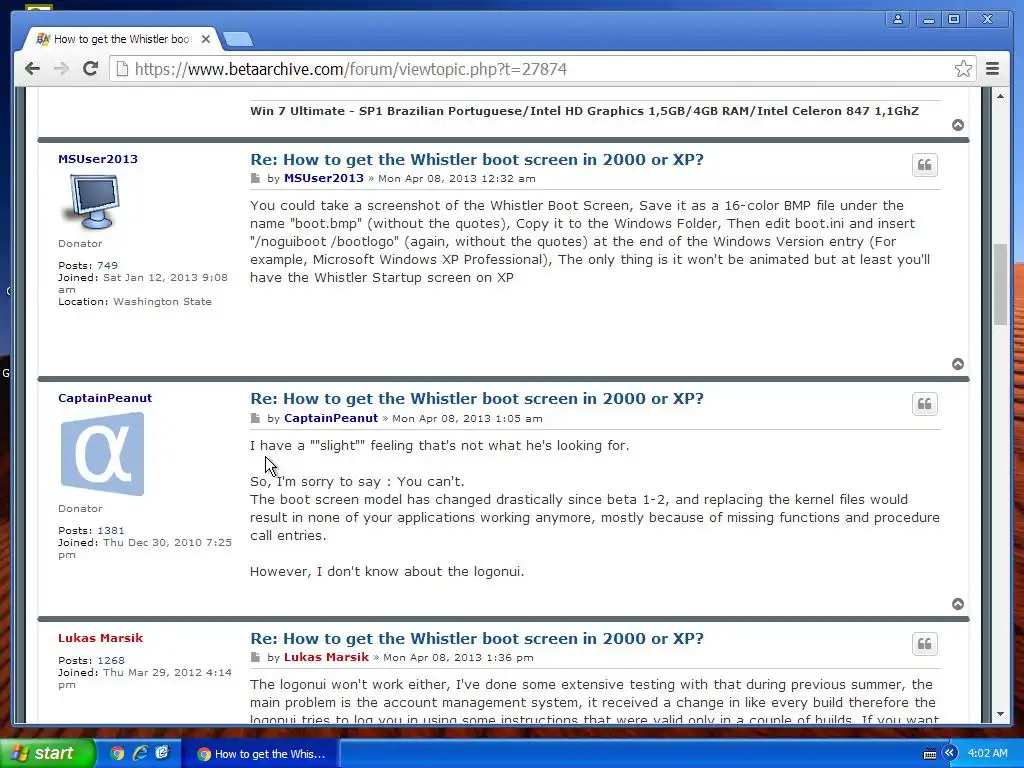The image size is (1024, 768).
Task: Quote MSUser2013's post
Action: click(924, 165)
